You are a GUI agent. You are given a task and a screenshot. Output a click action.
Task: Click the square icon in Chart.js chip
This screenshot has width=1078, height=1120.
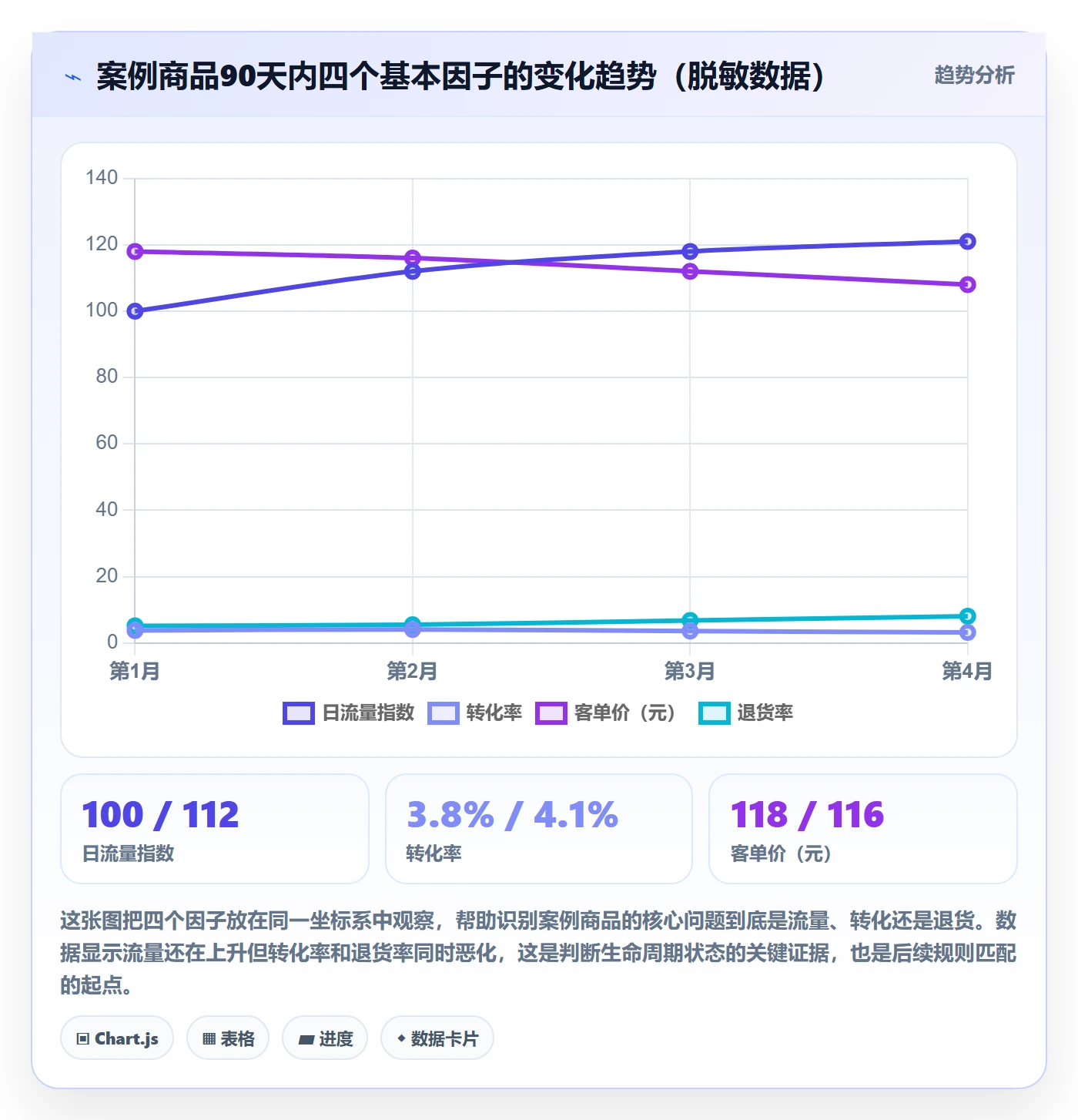(83, 1039)
